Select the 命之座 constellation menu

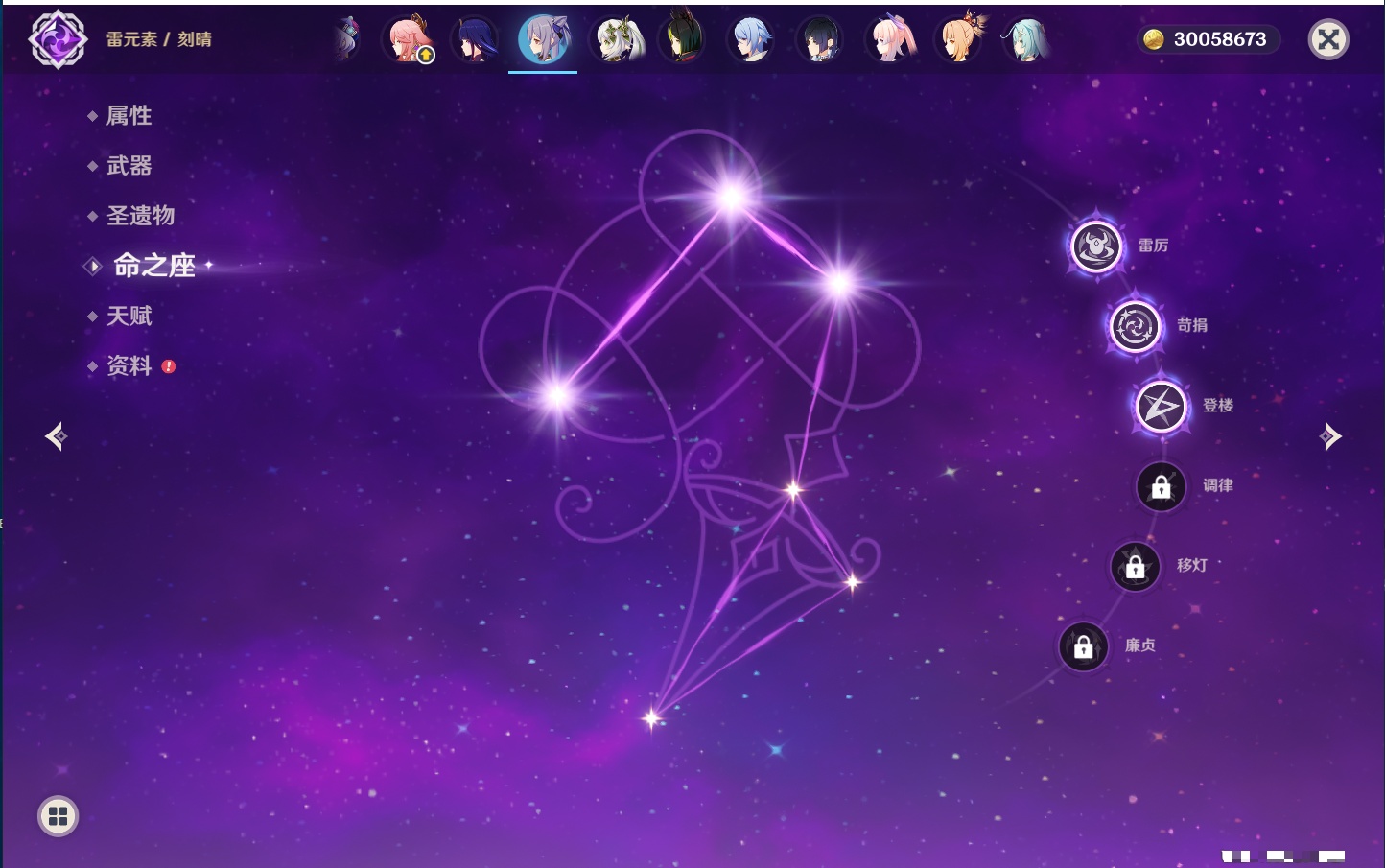tap(154, 266)
